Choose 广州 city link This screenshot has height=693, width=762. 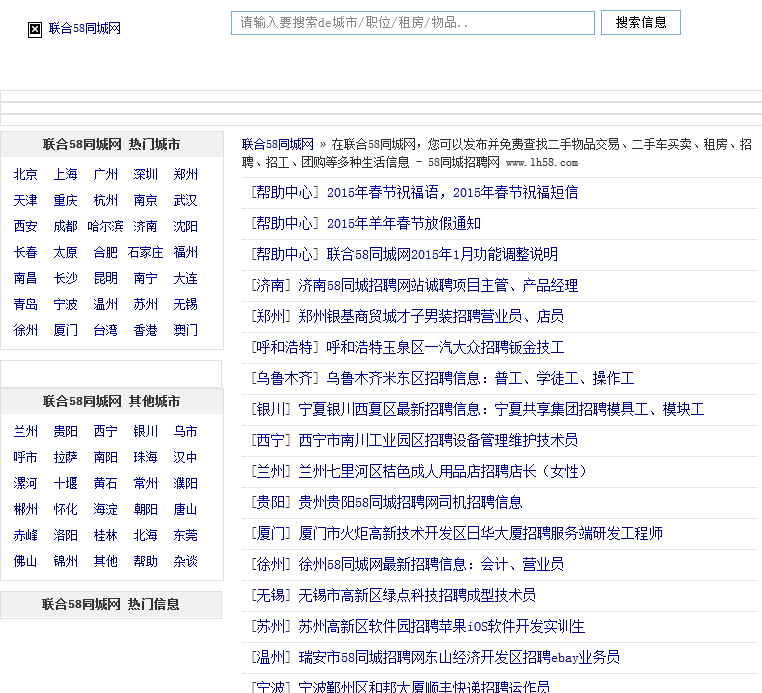[105, 174]
